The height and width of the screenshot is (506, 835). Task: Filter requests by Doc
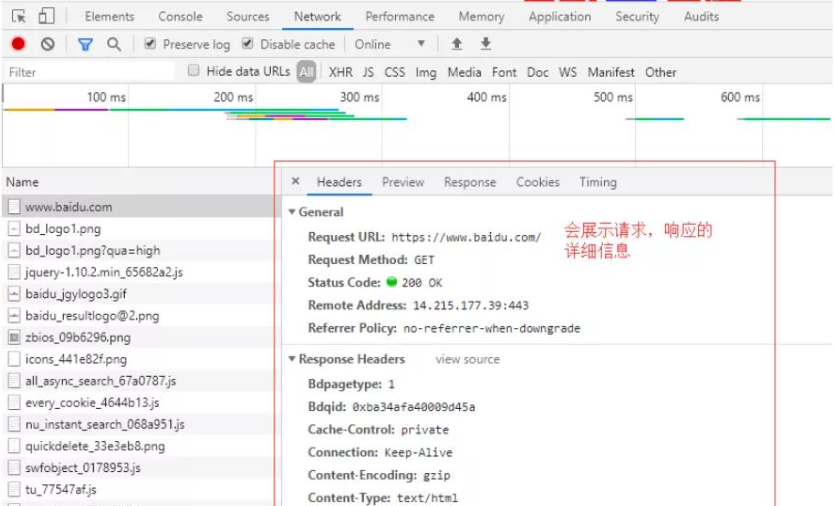[537, 72]
